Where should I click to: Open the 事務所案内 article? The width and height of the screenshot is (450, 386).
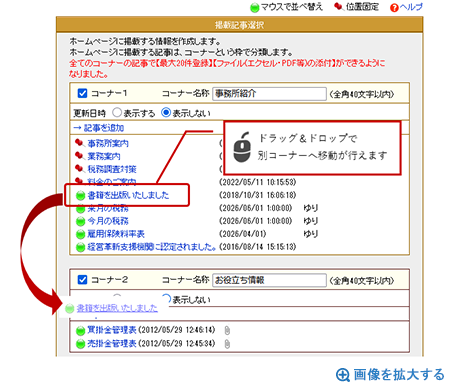click(x=108, y=143)
